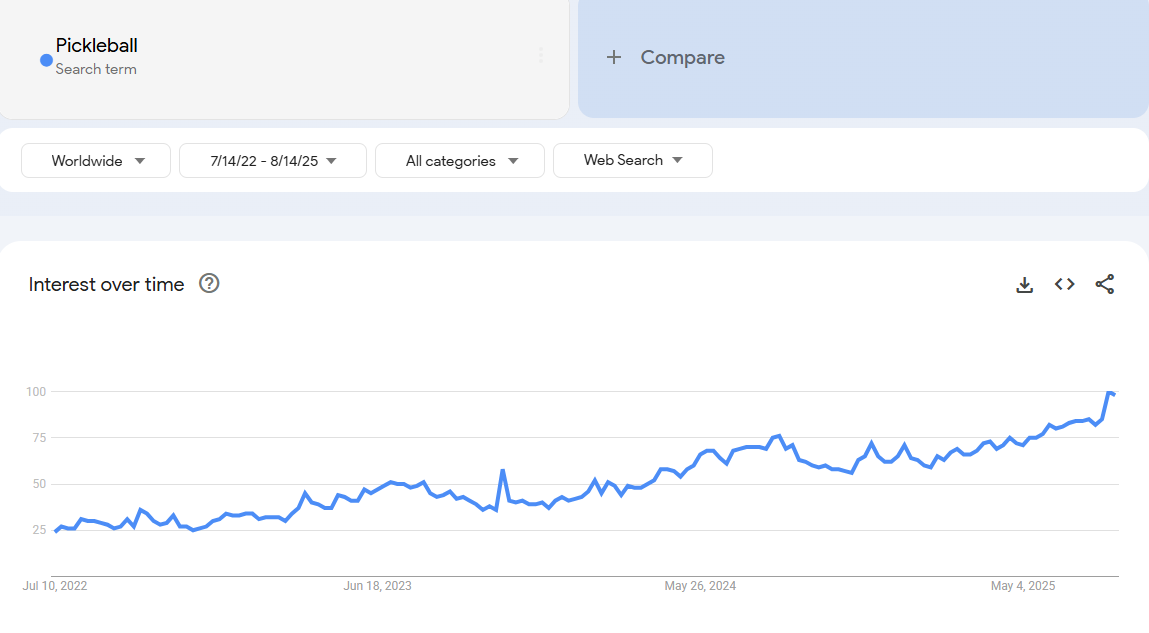1149x633 pixels.
Task: Expand the Worldwide region dropdown
Action: point(96,161)
